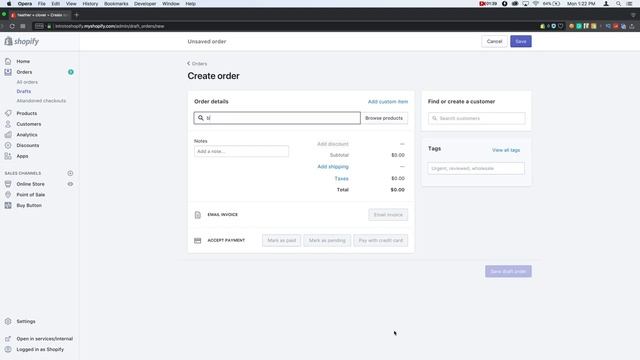Click the Orders badge indicator
Screen dimensions: 640x360
coord(71,72)
